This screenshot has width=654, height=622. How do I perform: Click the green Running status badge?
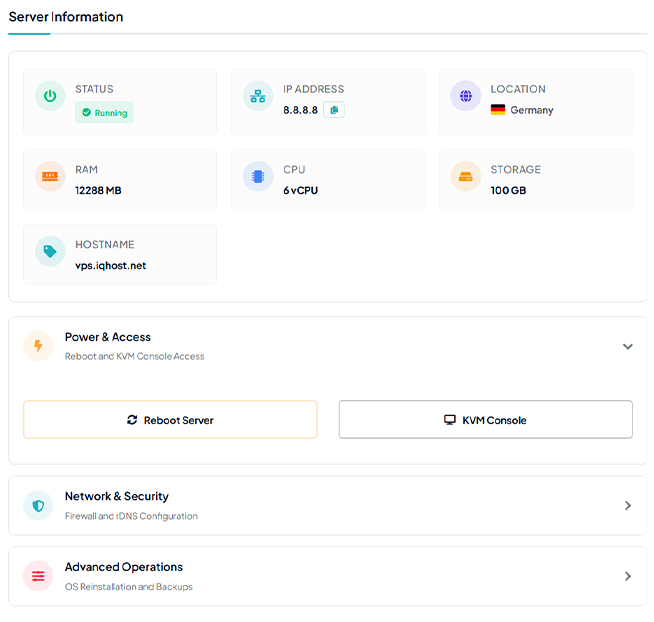104,113
